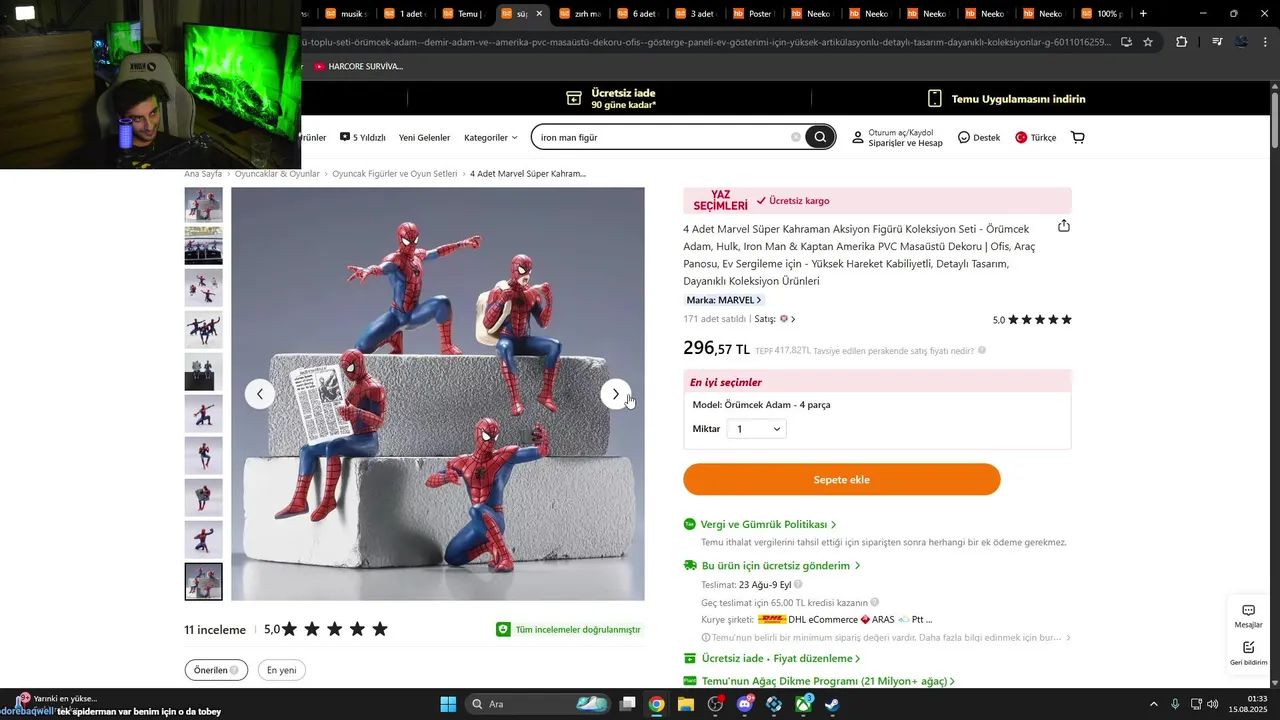This screenshot has width=1280, height=720.
Task: Click the page vertical scrollbar
Action: point(1275,120)
